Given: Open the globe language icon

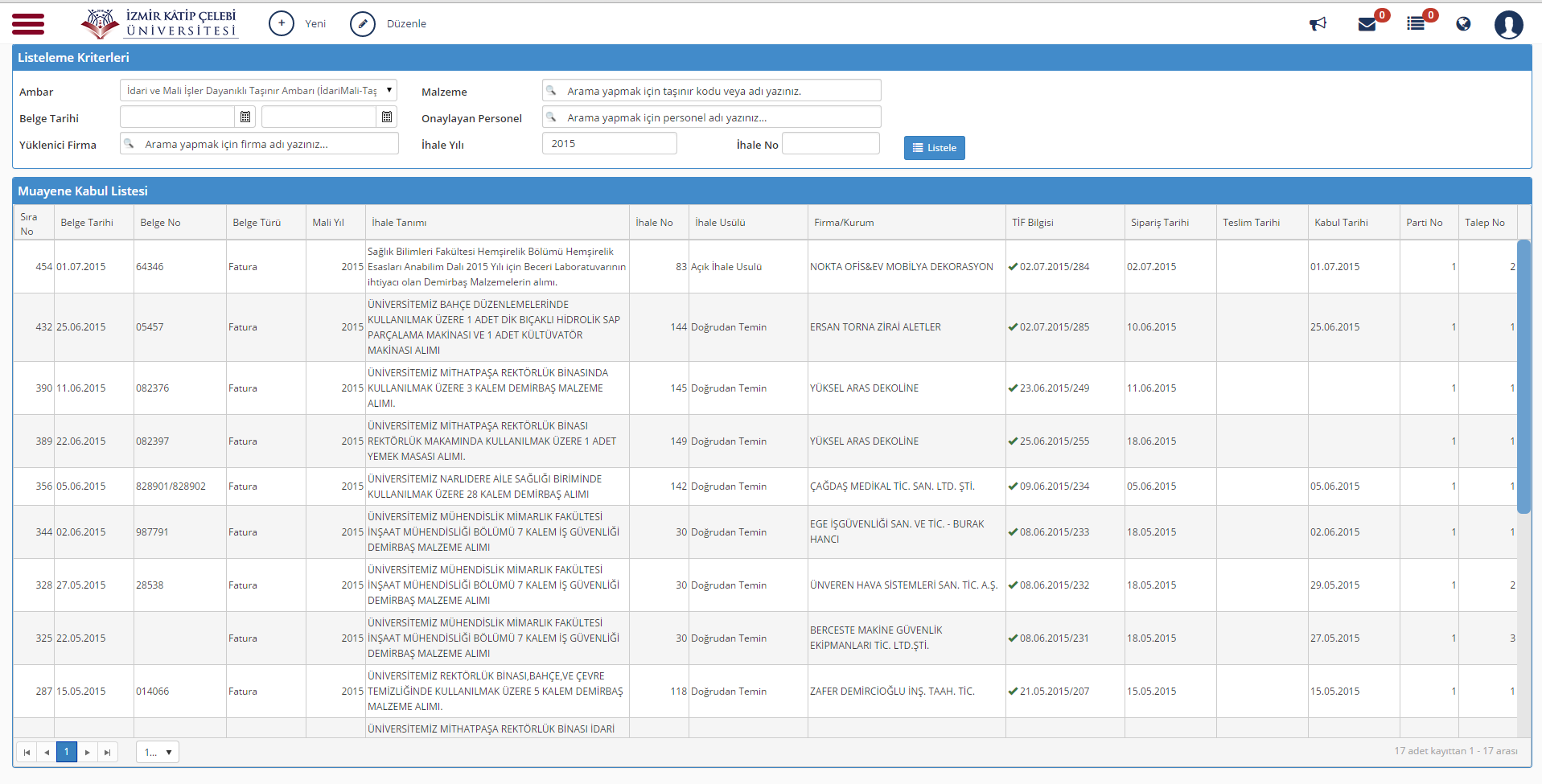Looking at the screenshot, I should click(1463, 24).
